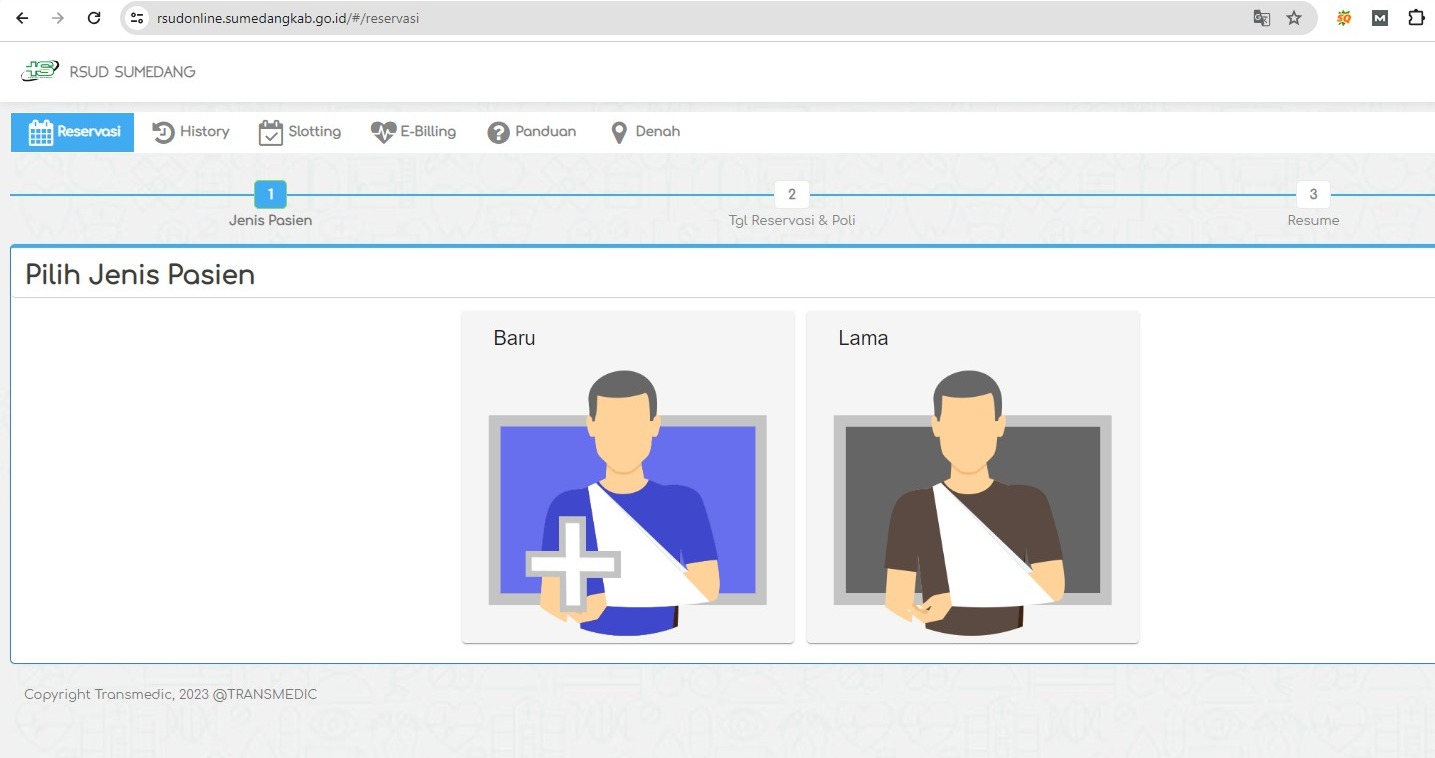Click the translate page icon
The image size is (1435, 758).
[1262, 18]
